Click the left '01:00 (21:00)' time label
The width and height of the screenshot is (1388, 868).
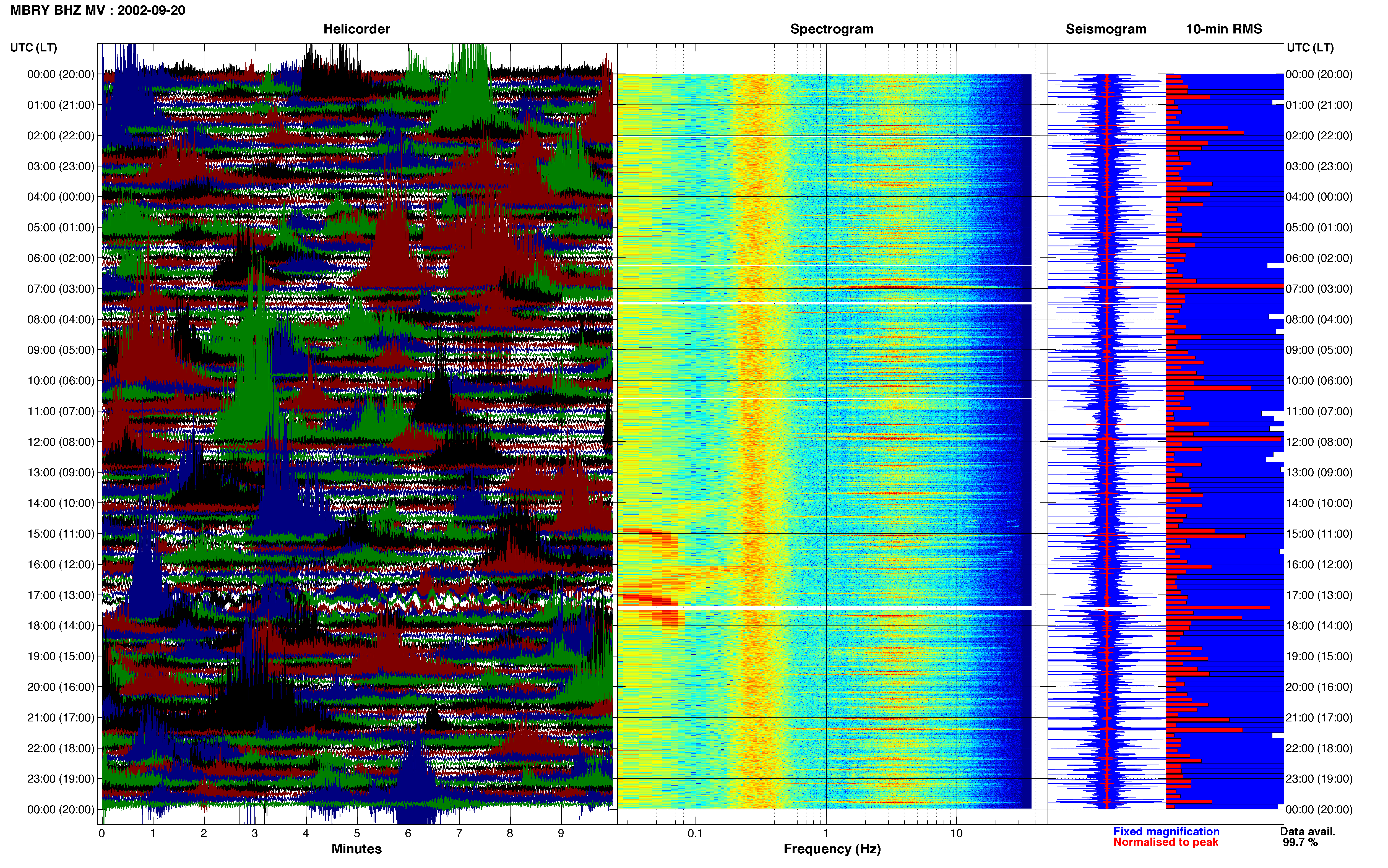tap(61, 105)
